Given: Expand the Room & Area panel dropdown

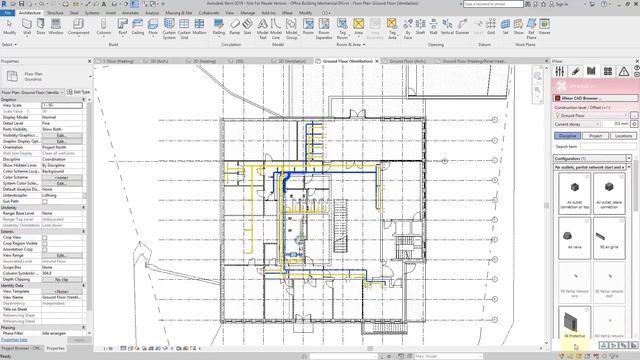Looking at the screenshot, I should pos(351,44).
